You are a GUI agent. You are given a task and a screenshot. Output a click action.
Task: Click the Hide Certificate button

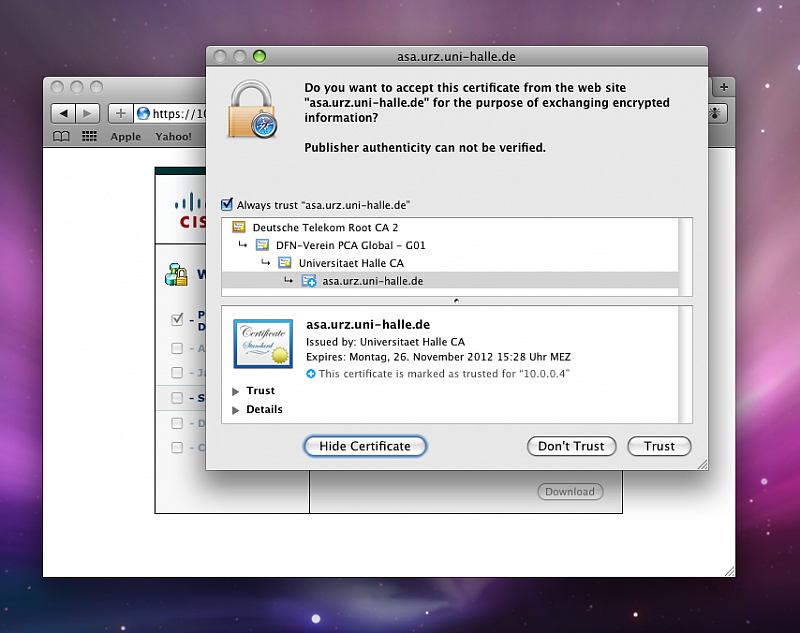point(365,446)
